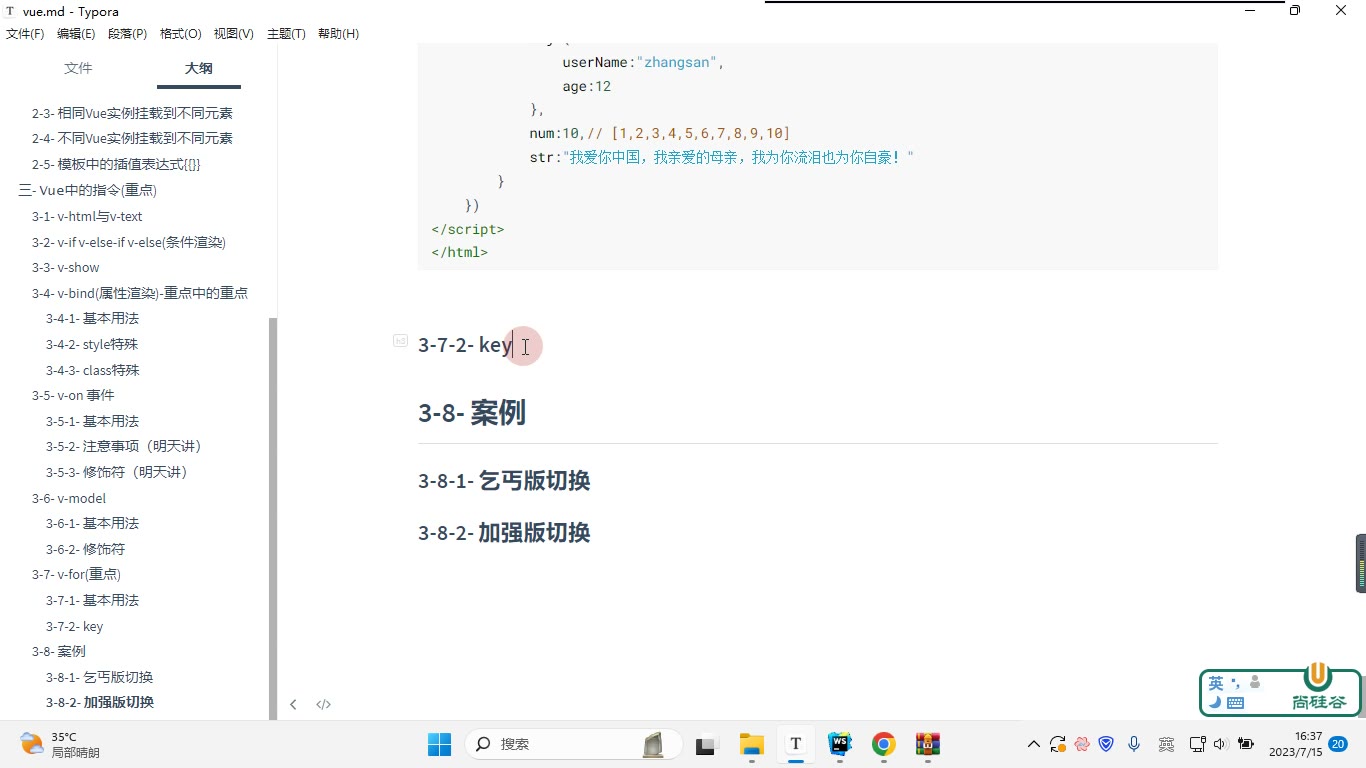The image size is (1366, 768).
Task: Click the Typora icon in the taskbar
Action: click(795, 744)
